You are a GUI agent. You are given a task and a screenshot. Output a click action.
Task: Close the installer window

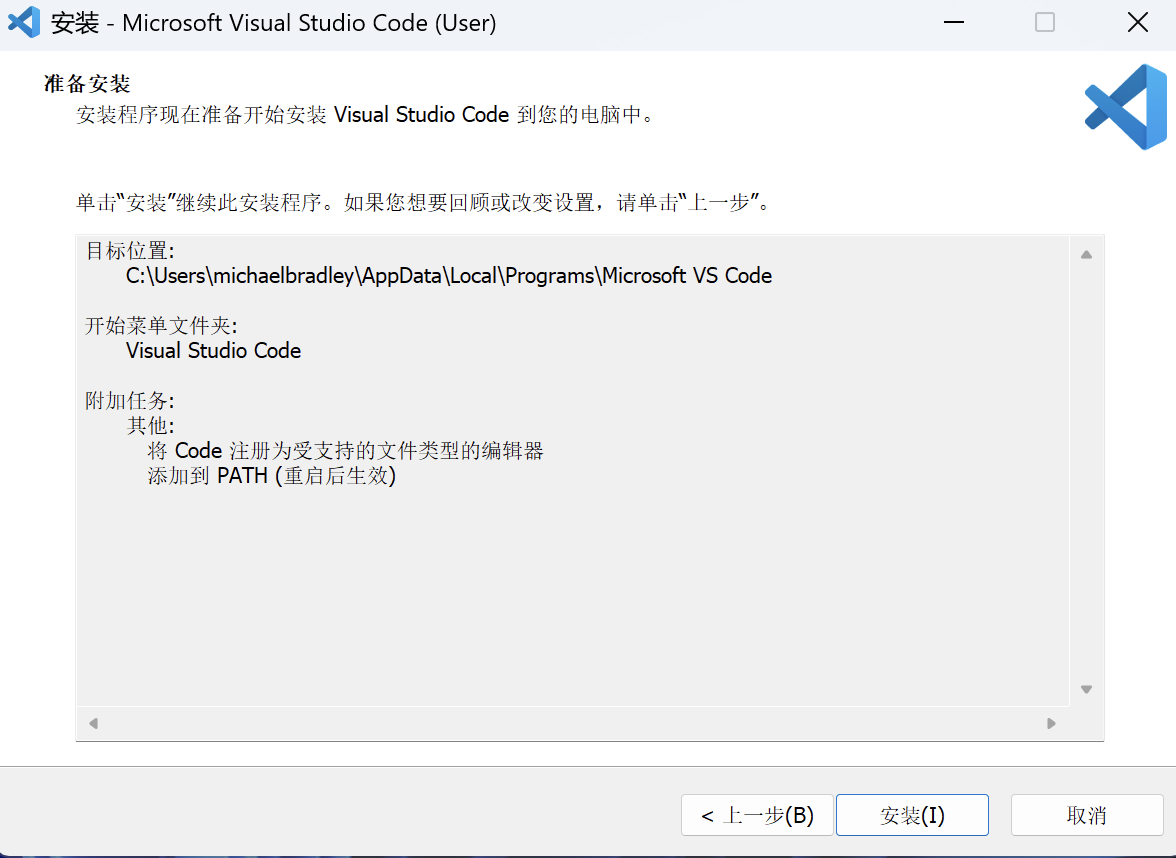point(1138,22)
